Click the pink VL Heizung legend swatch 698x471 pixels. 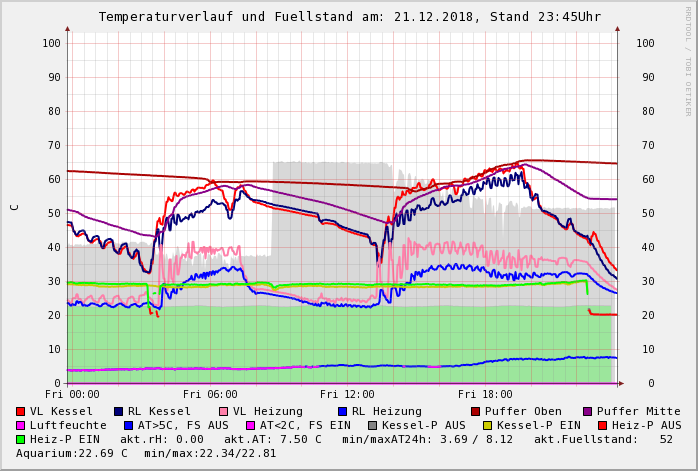point(224,412)
